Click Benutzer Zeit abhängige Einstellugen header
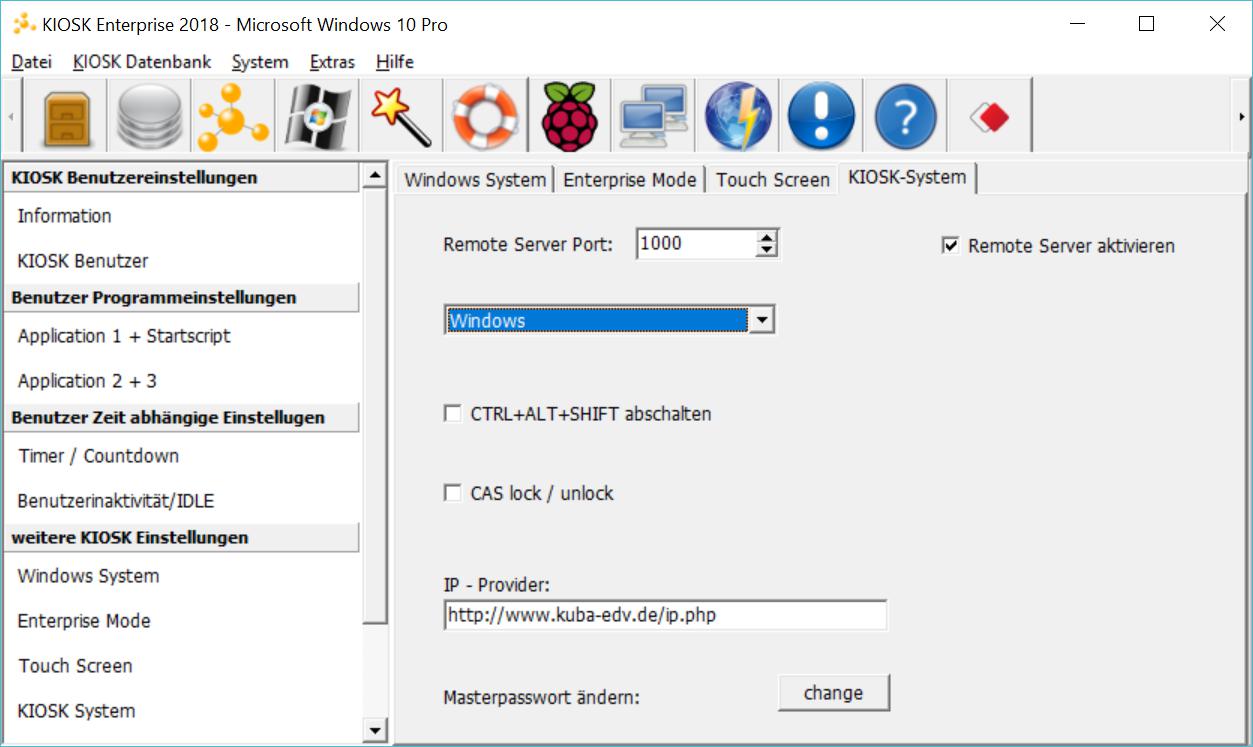The height and width of the screenshot is (747, 1253). pyautogui.click(x=182, y=418)
